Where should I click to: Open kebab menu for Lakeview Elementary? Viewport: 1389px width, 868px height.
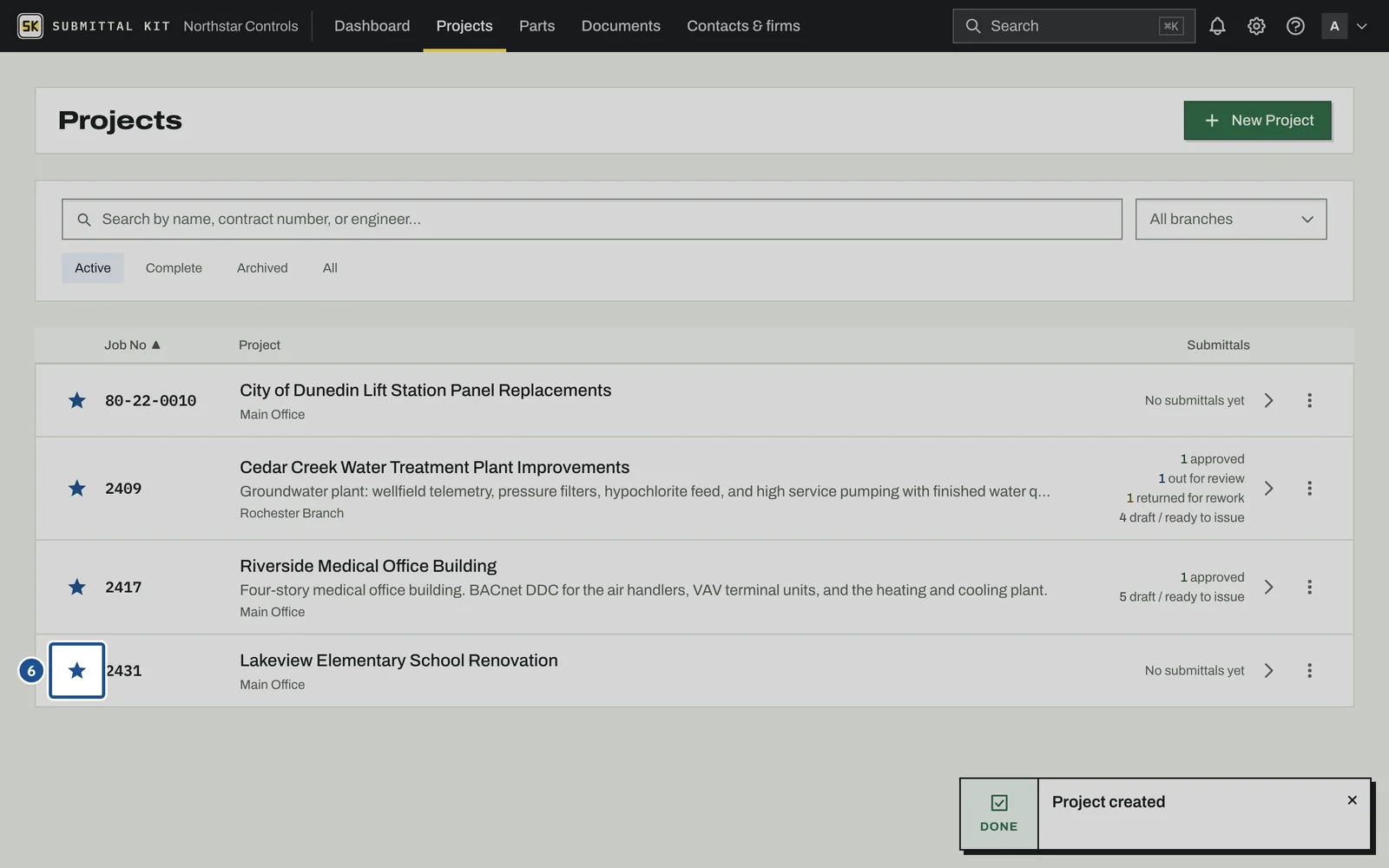click(x=1309, y=670)
